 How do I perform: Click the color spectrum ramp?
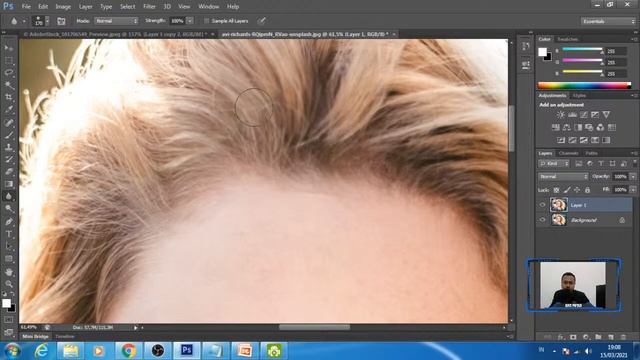click(584, 85)
